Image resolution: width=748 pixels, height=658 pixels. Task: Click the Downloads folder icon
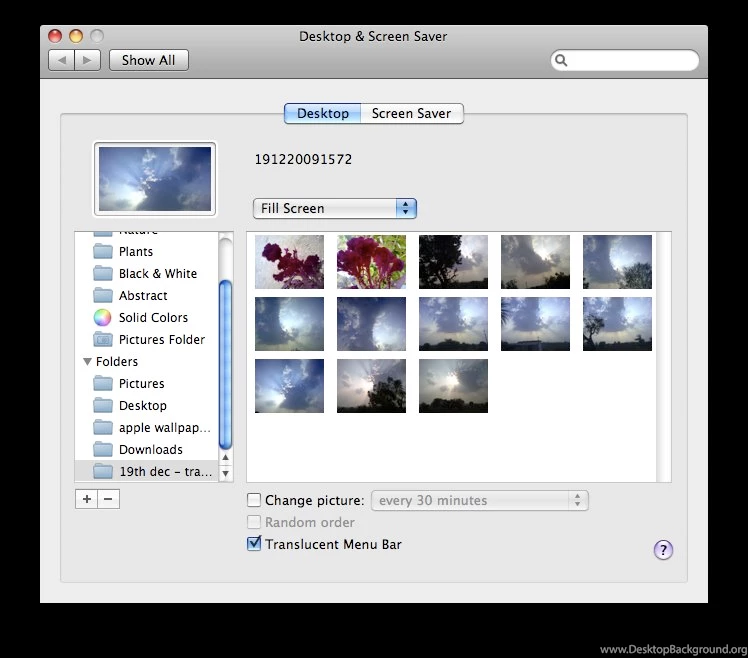103,449
